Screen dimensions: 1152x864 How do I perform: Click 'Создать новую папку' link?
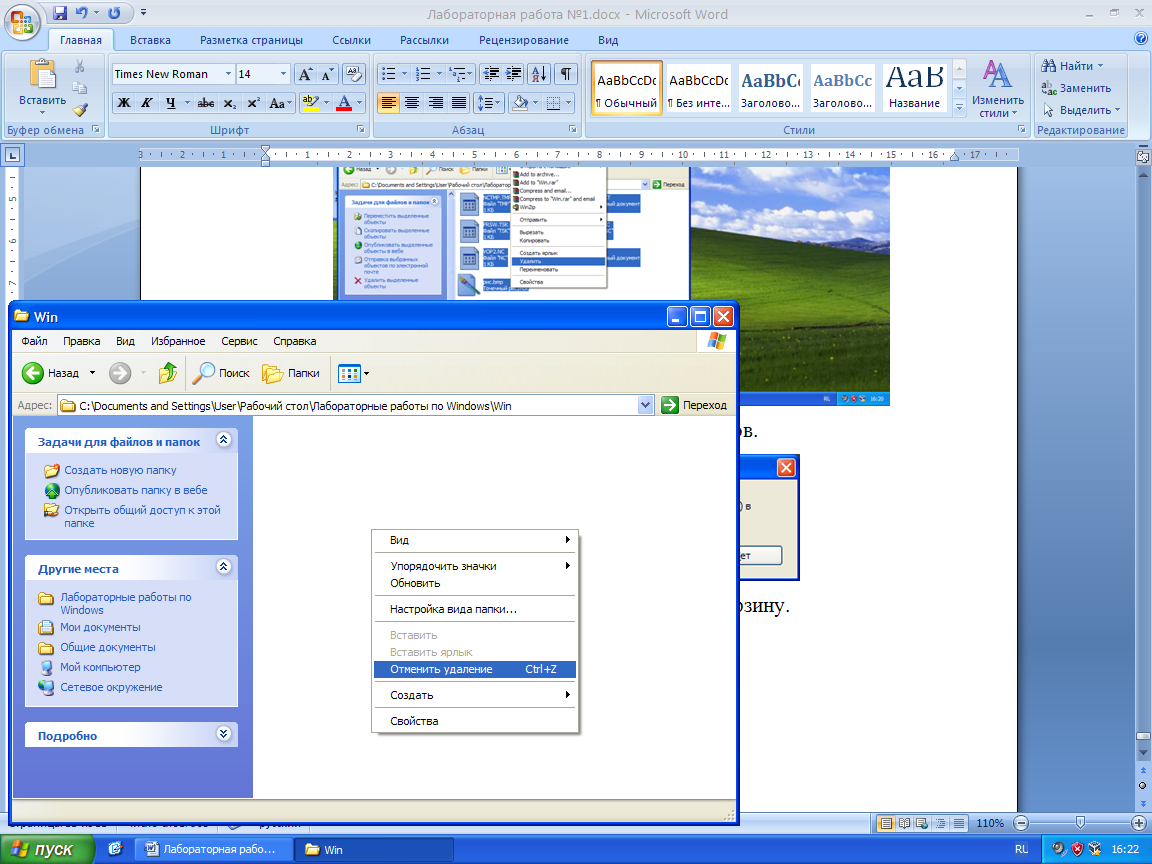[x=120, y=470]
